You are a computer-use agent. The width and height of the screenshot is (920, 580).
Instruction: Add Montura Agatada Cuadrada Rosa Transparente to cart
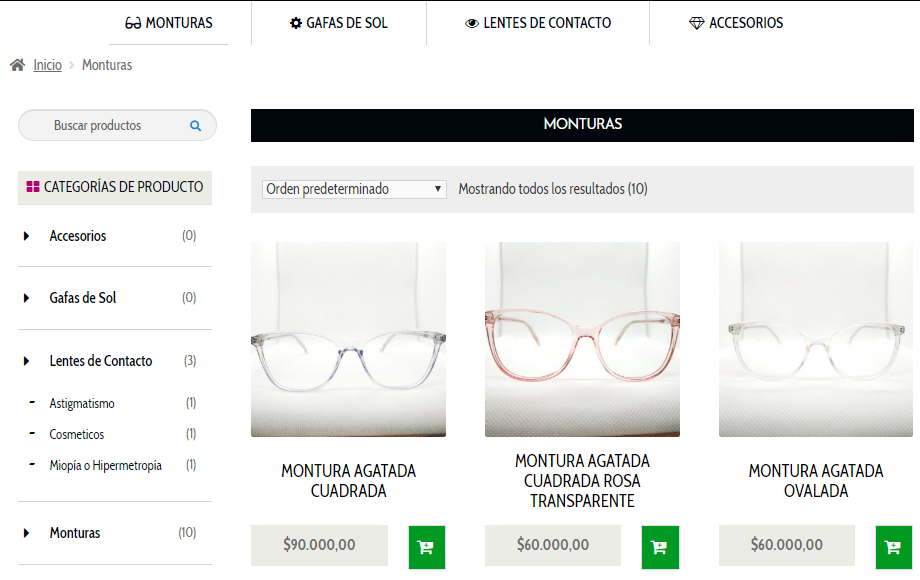point(660,547)
